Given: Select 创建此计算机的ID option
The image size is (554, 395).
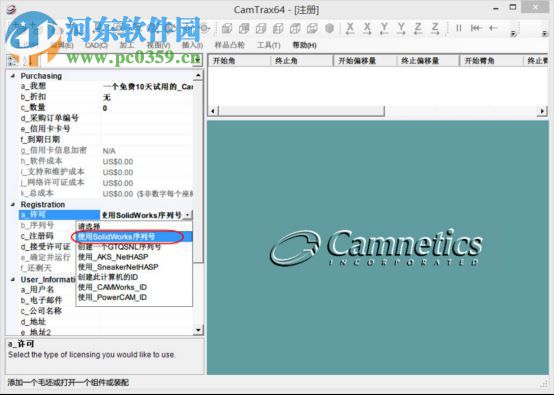Looking at the screenshot, I should click(134, 277).
